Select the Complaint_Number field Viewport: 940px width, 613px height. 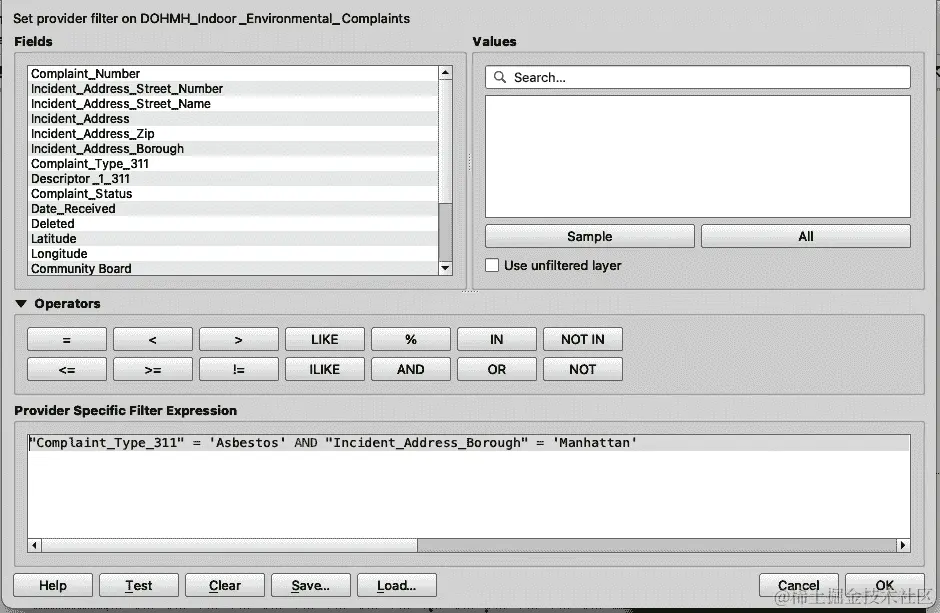click(x=233, y=73)
